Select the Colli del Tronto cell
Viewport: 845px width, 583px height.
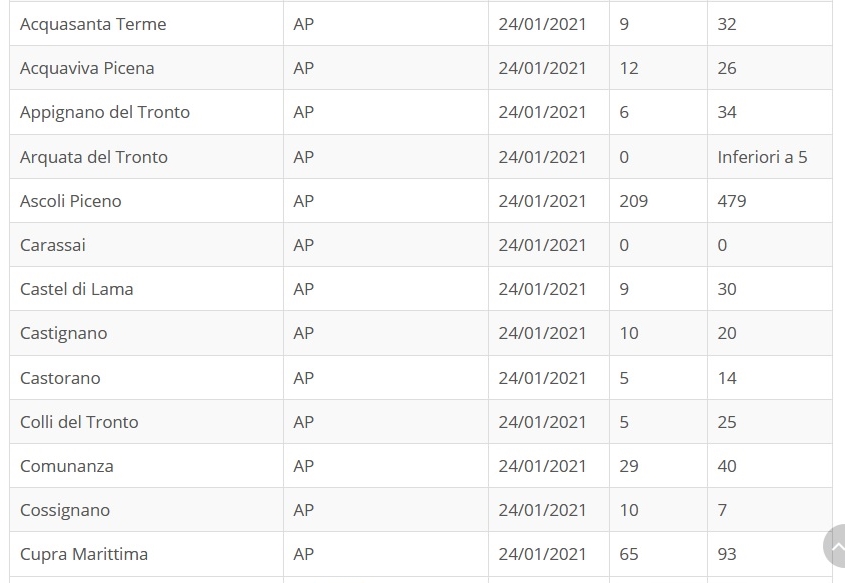pyautogui.click(x=147, y=422)
